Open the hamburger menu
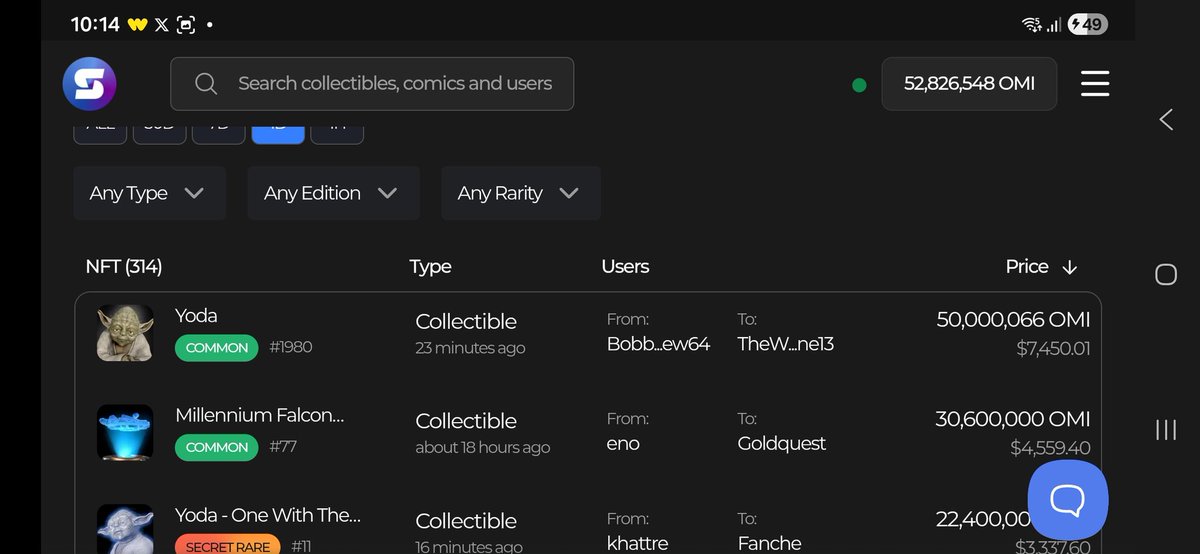The height and width of the screenshot is (554, 1200). pyautogui.click(x=1095, y=84)
